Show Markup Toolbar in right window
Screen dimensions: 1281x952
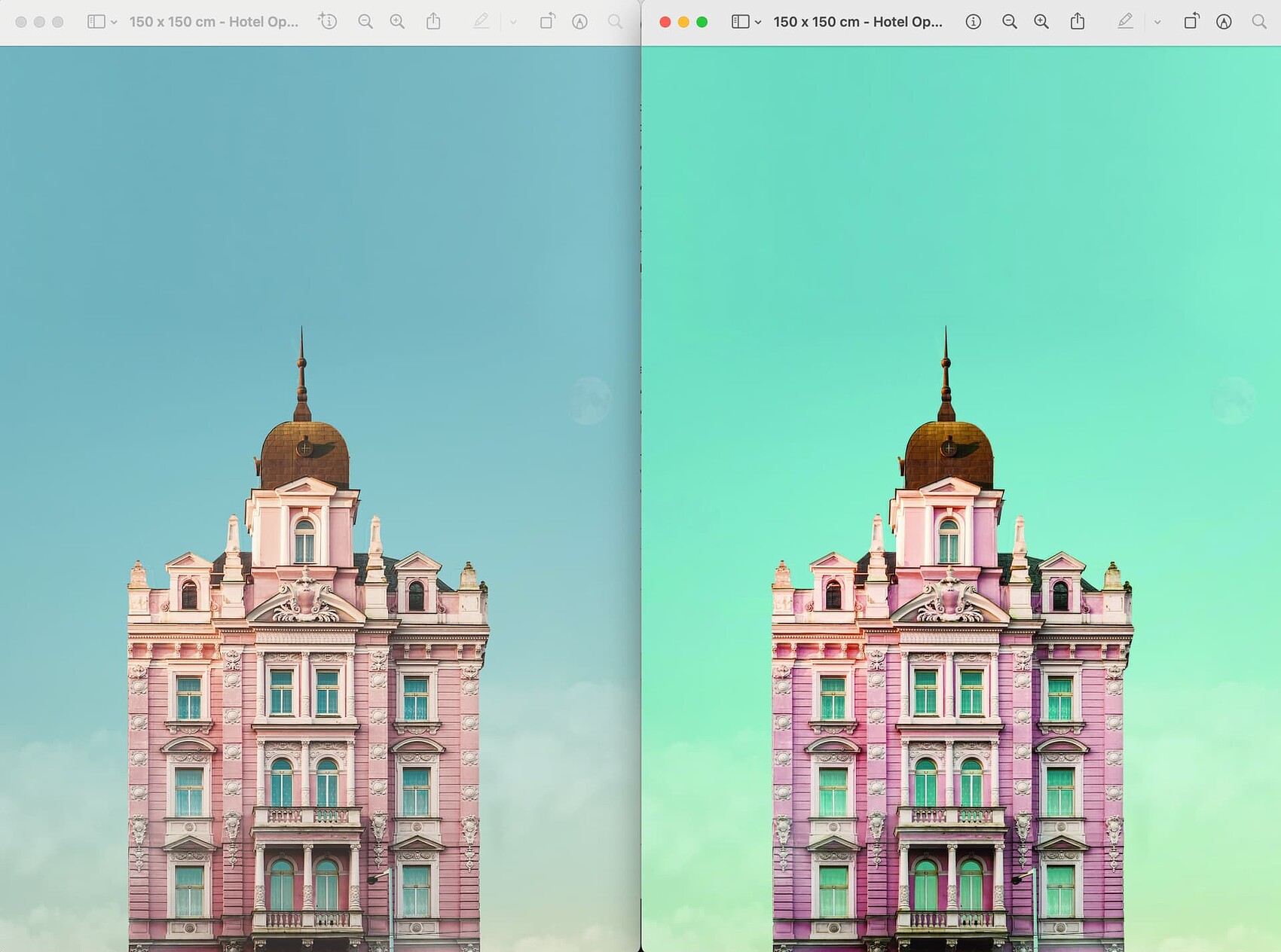click(x=1224, y=22)
